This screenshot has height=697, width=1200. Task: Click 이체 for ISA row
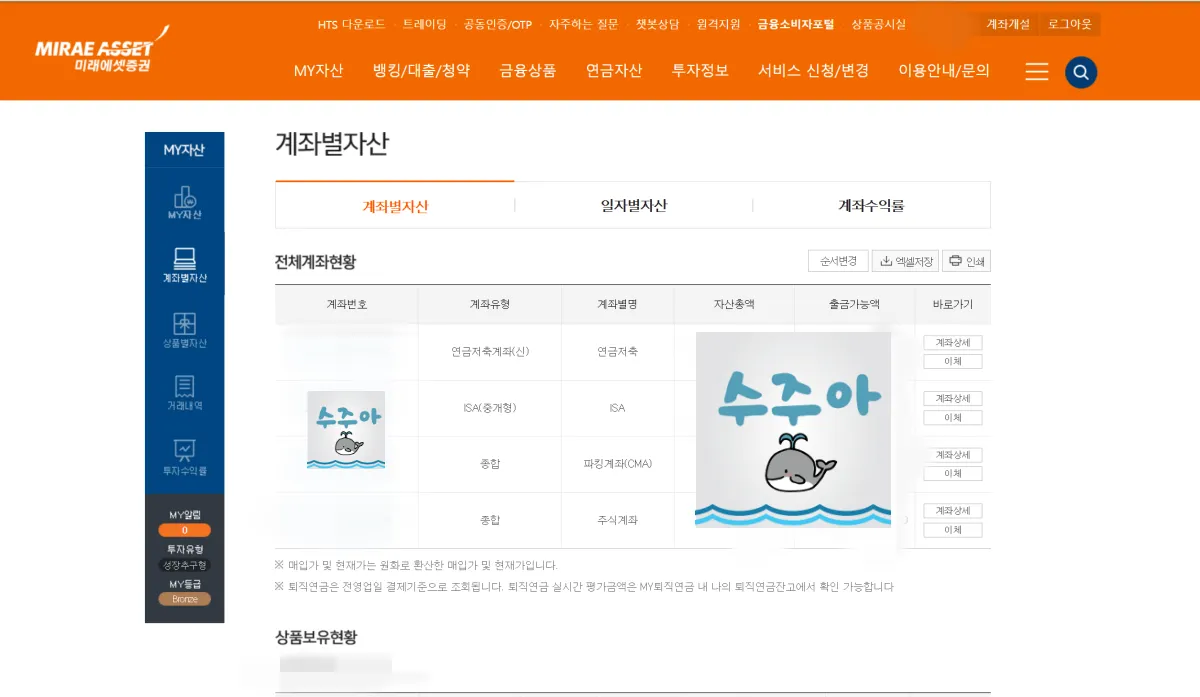953,417
